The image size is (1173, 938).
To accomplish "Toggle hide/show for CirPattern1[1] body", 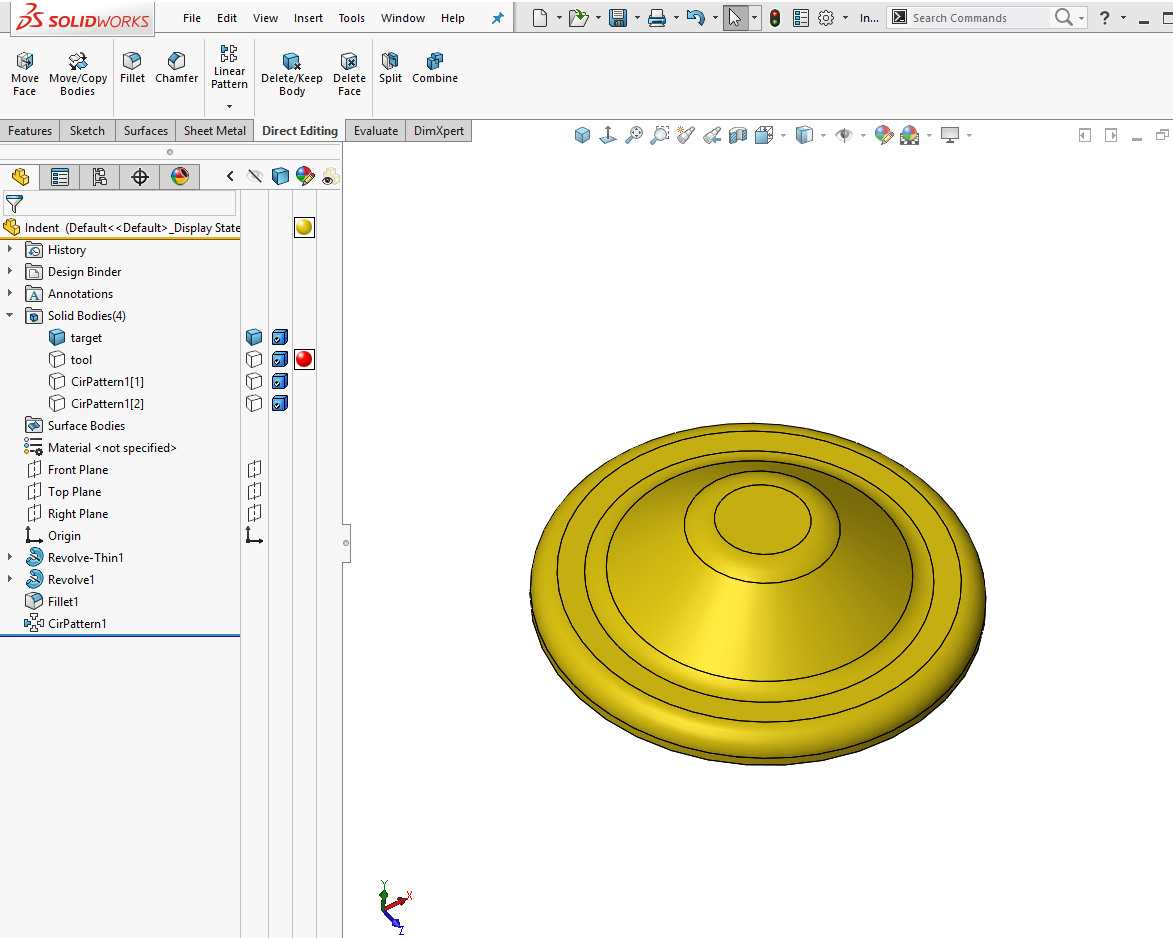I will pos(254,381).
